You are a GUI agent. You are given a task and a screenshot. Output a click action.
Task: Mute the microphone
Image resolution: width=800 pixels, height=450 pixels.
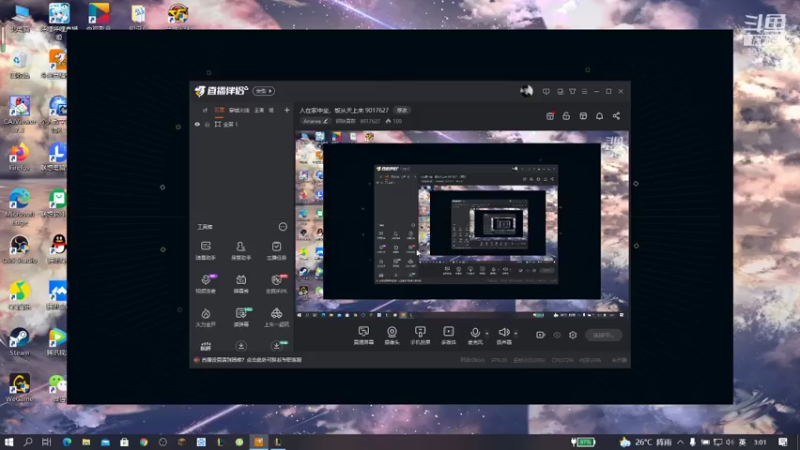tap(475, 332)
